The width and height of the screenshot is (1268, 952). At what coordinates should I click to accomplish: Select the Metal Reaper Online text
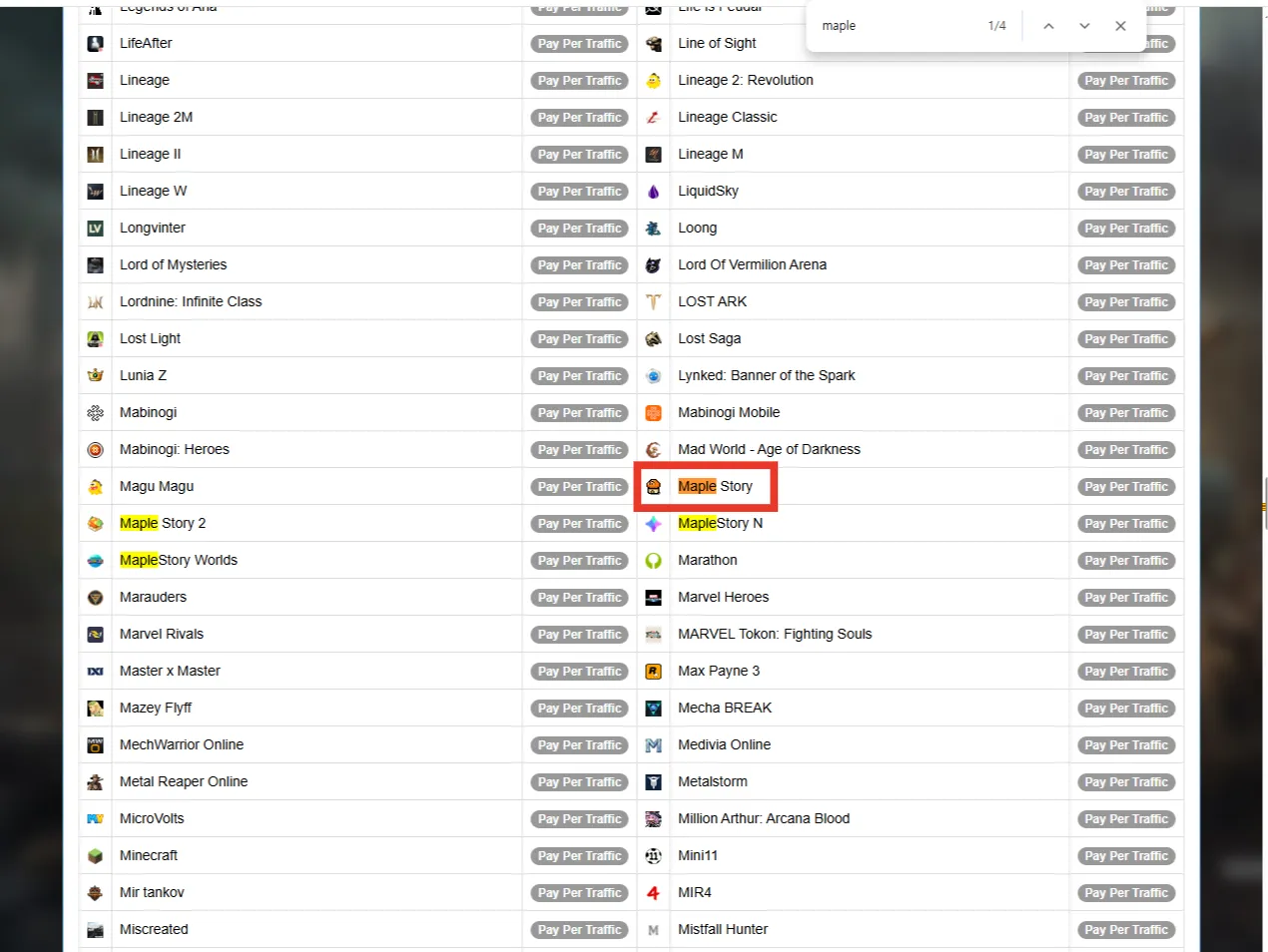[184, 781]
